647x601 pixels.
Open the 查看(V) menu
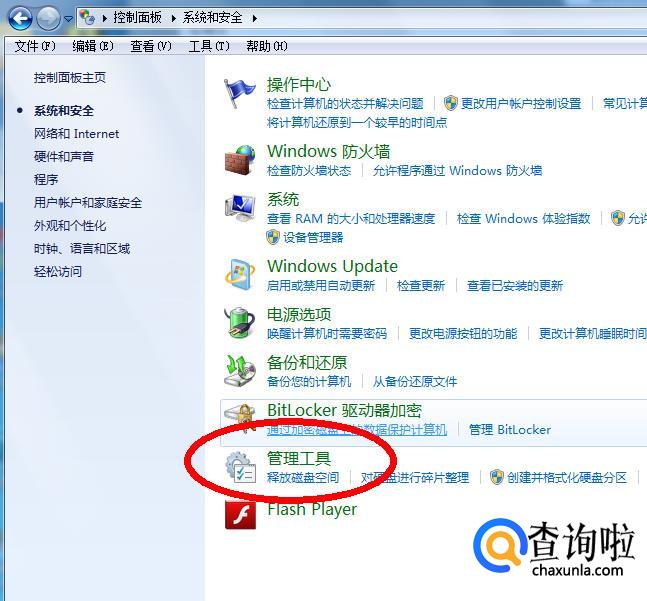coord(151,46)
